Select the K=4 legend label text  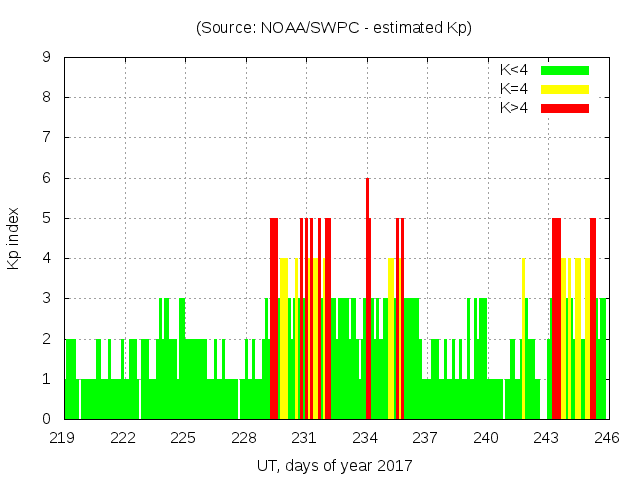tap(514, 89)
